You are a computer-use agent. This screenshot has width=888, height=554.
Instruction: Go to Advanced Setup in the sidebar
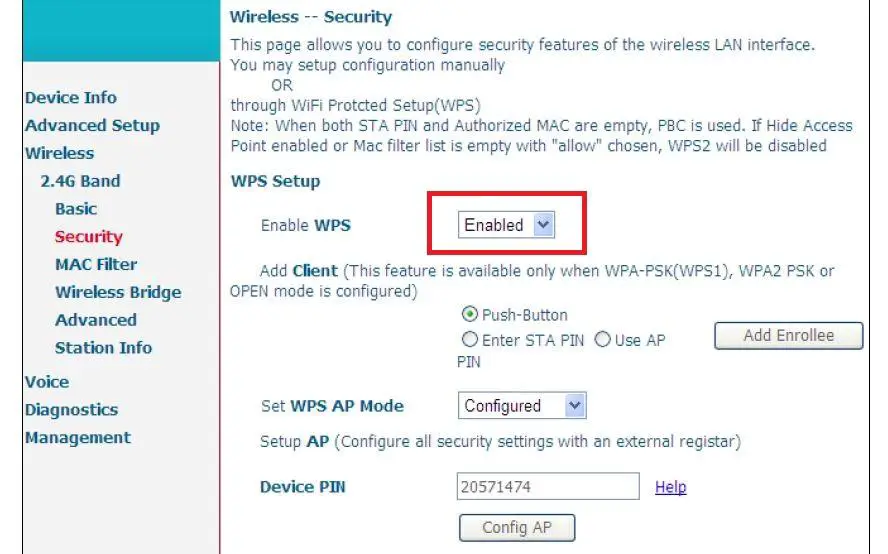[x=92, y=126]
